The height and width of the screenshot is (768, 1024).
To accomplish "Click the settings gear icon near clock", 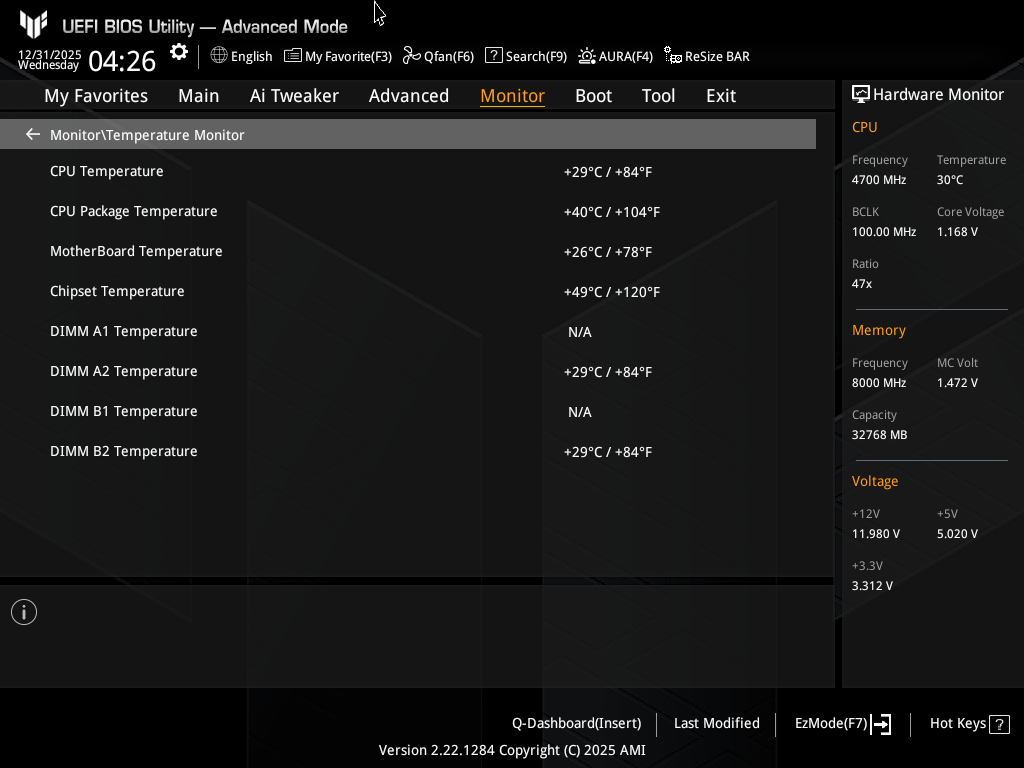I will [179, 52].
